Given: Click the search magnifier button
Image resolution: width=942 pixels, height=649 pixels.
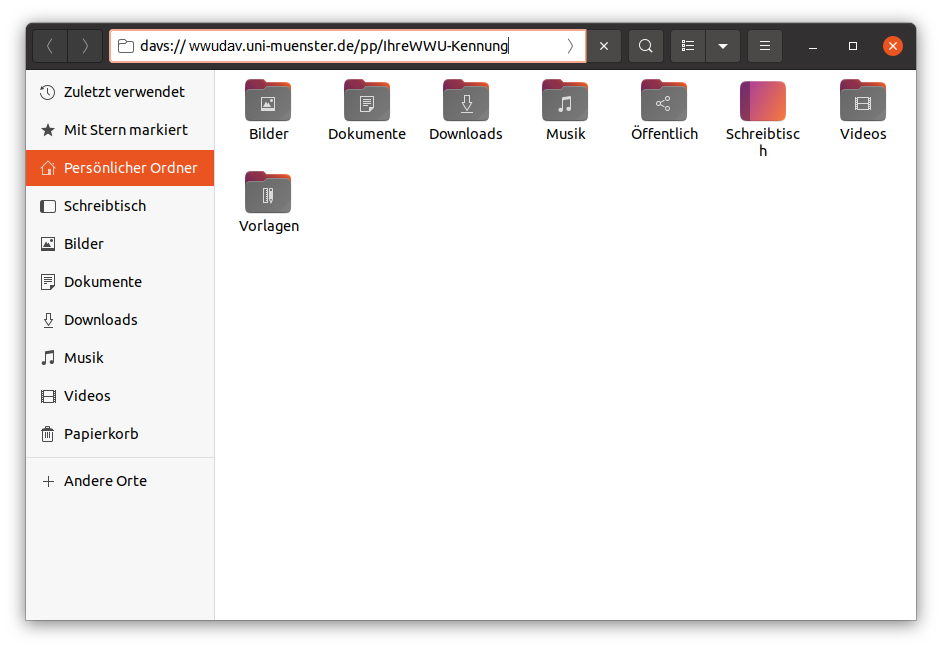Looking at the screenshot, I should (646, 46).
